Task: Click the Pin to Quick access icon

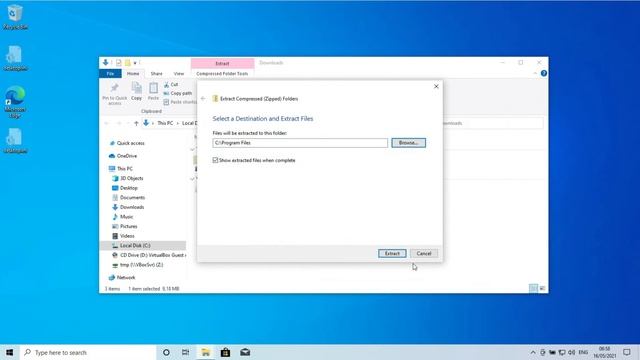Action: point(115,88)
